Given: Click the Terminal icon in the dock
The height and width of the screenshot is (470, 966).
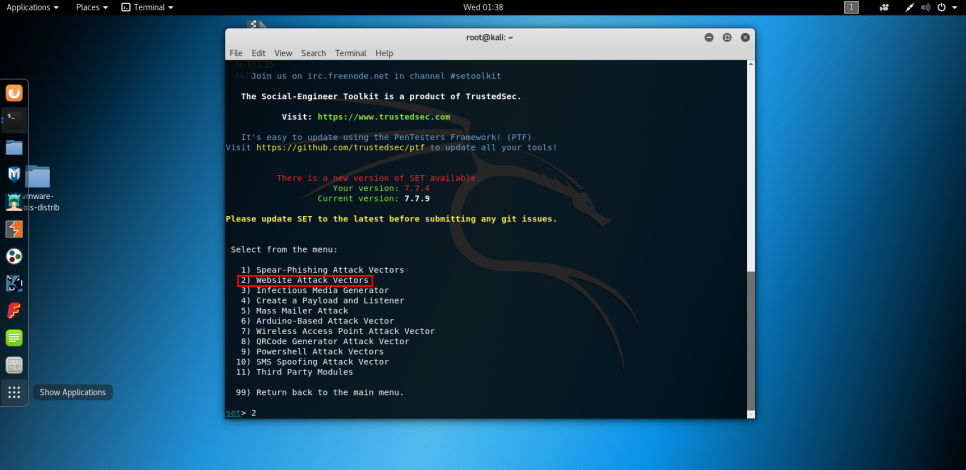Looking at the screenshot, I should point(14,120).
